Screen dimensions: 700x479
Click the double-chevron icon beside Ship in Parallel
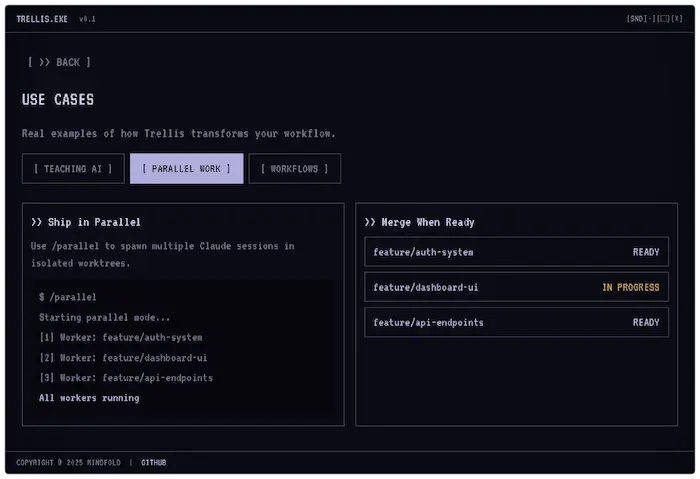pyautogui.click(x=36, y=222)
